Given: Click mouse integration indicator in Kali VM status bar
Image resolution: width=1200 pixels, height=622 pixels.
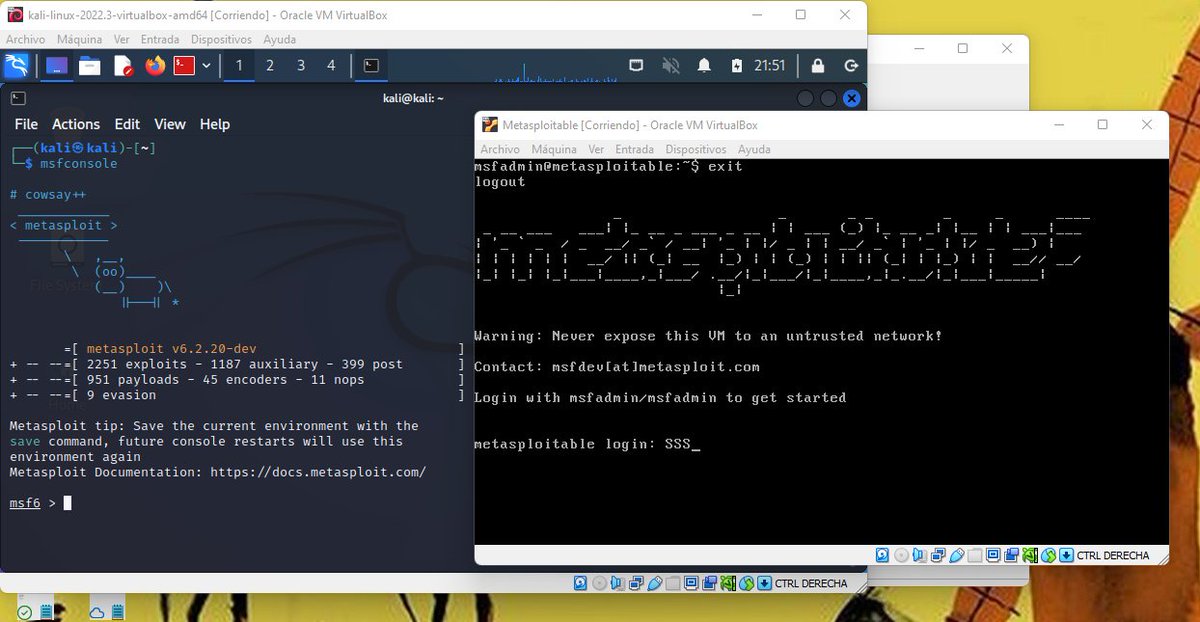Looking at the screenshot, I should [747, 583].
